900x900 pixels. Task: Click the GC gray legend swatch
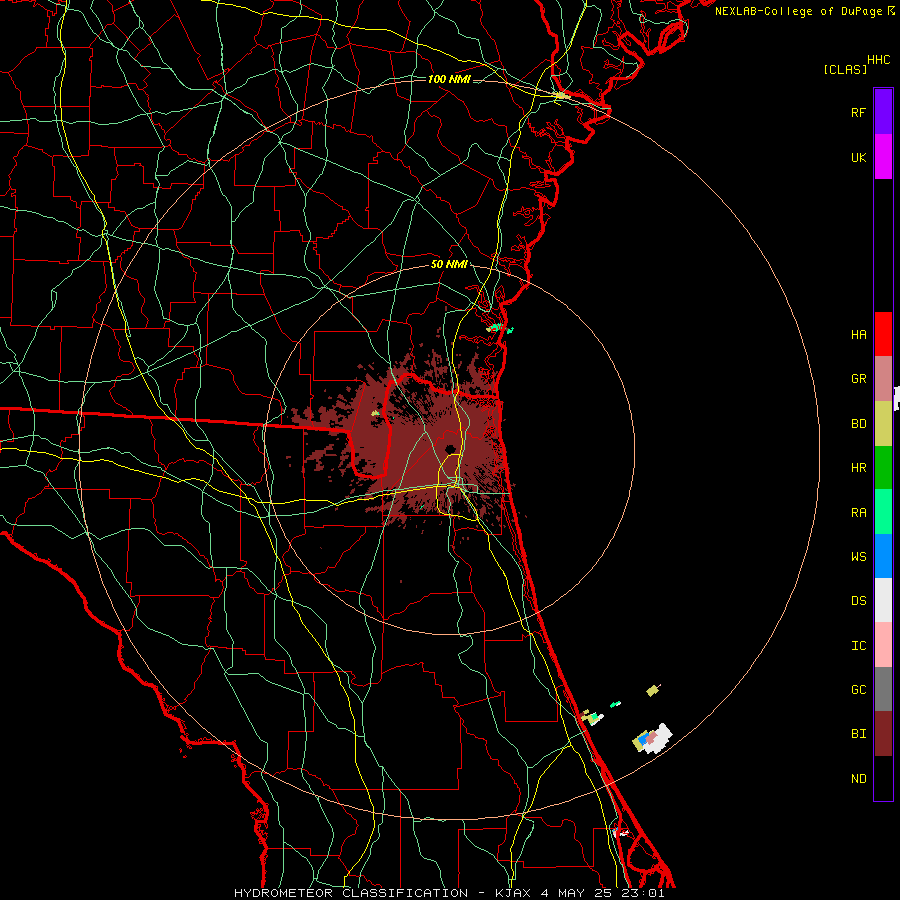tap(883, 689)
